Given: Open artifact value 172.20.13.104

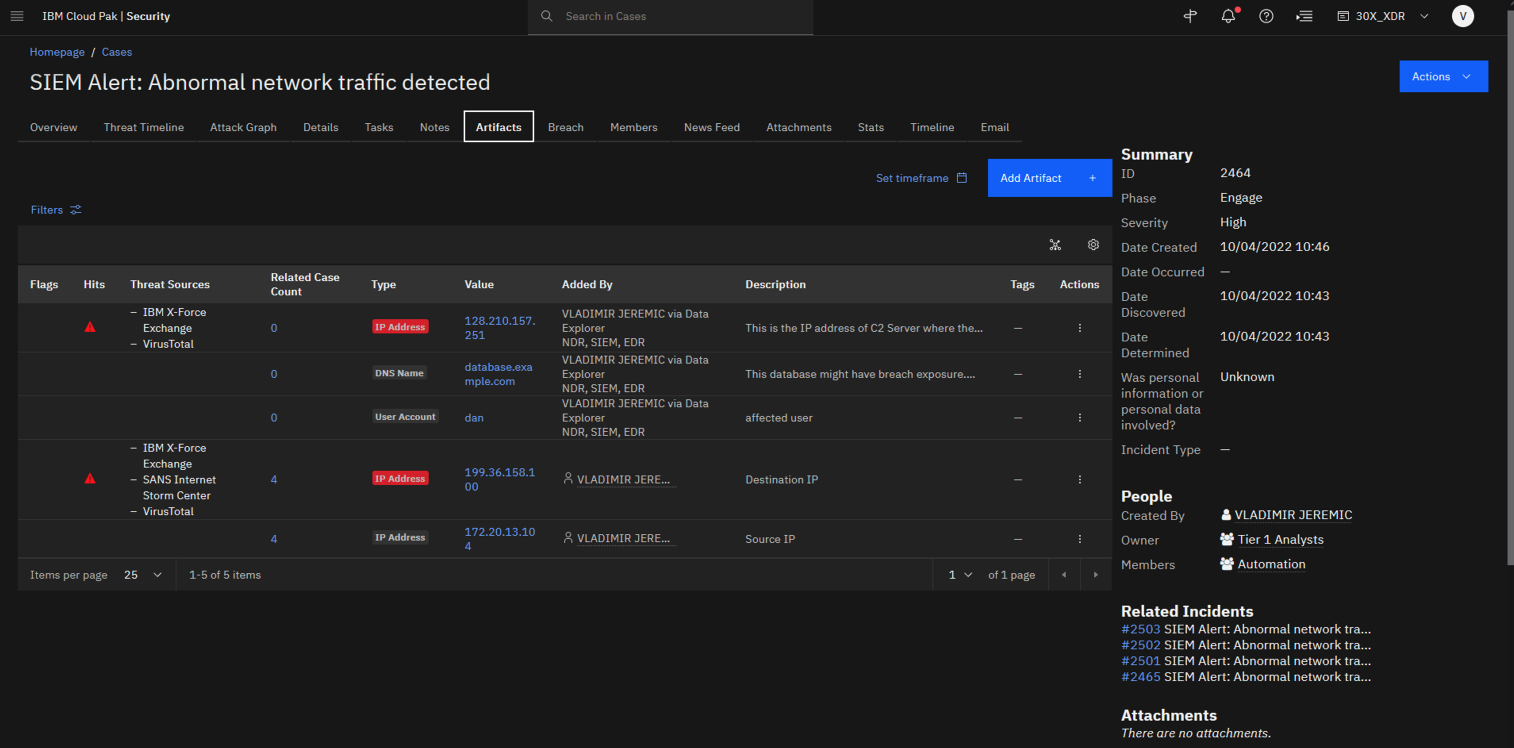Looking at the screenshot, I should coord(500,539).
